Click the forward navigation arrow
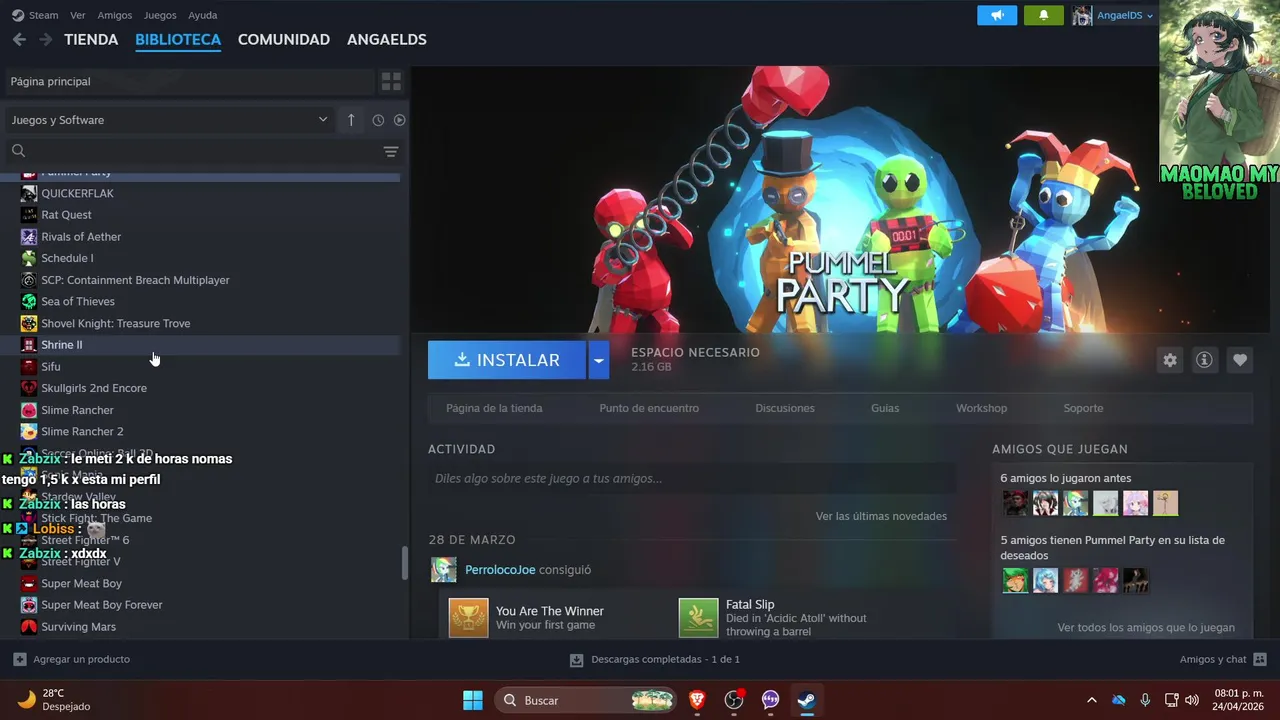The image size is (1280, 720). click(45, 39)
